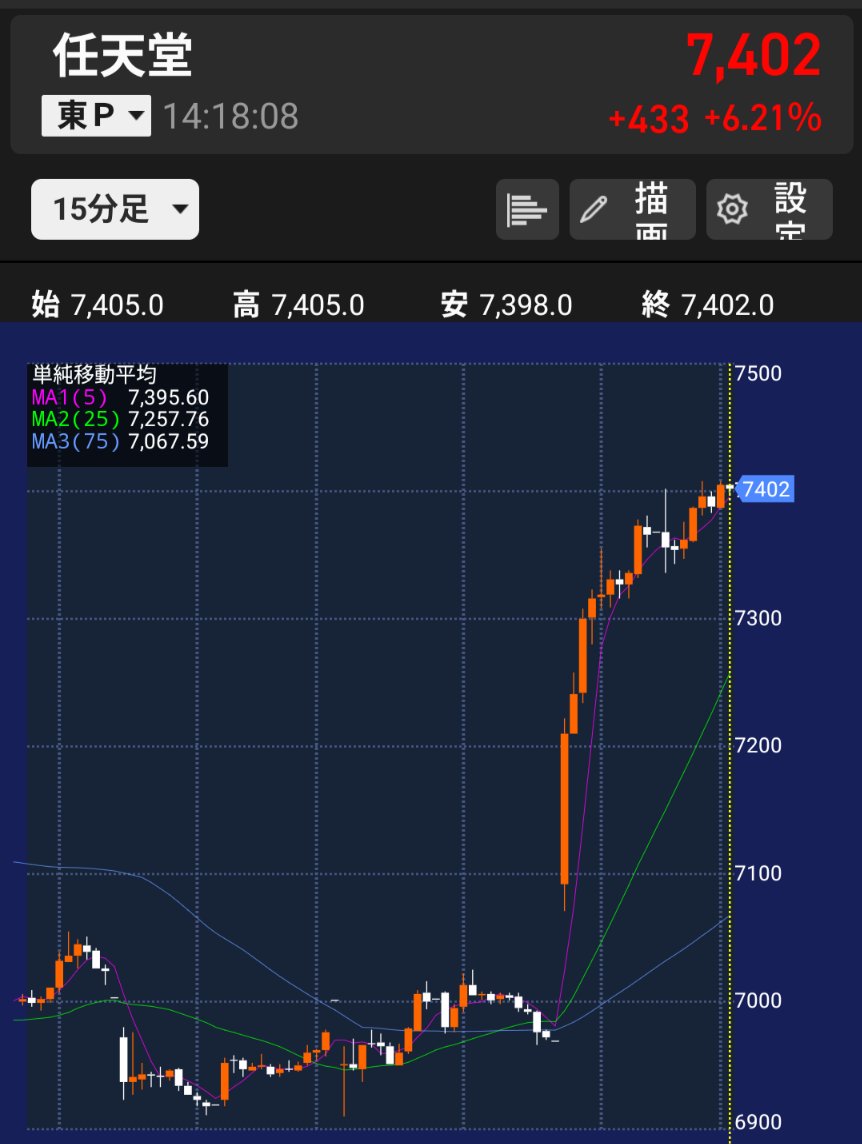Image resolution: width=862 pixels, height=1144 pixels.
Task: Click the 7200 axis price label
Action: 758,746
